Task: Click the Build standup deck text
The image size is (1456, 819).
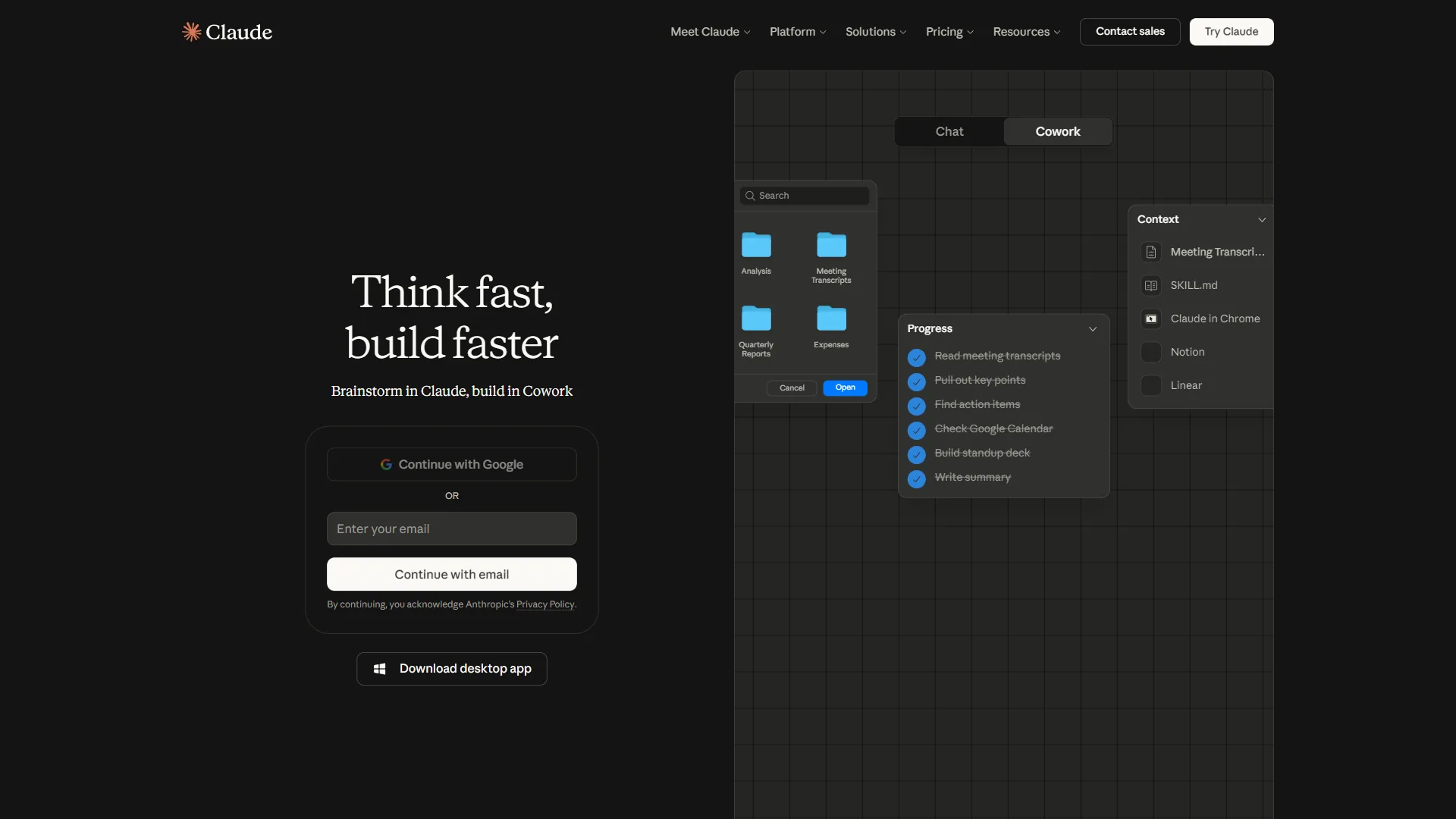Action: [x=982, y=453]
